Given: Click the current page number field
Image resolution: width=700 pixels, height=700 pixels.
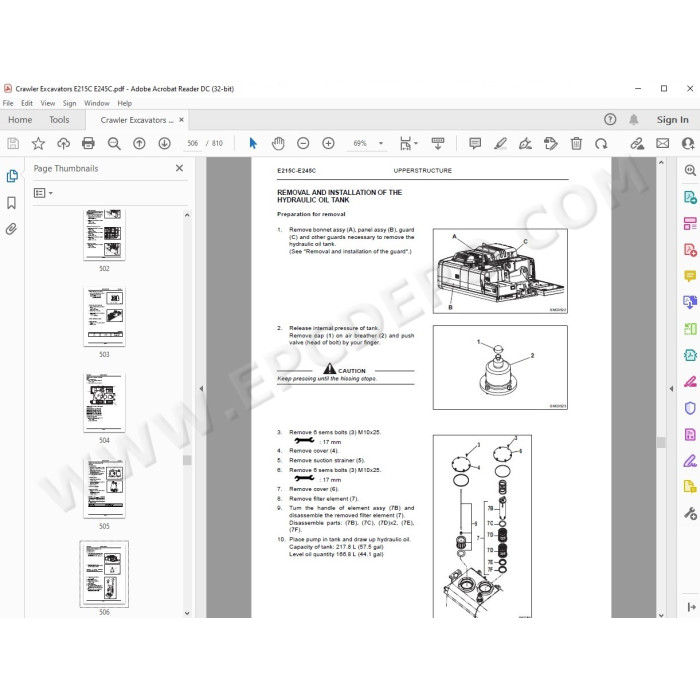Looking at the screenshot, I should click(x=192, y=143).
